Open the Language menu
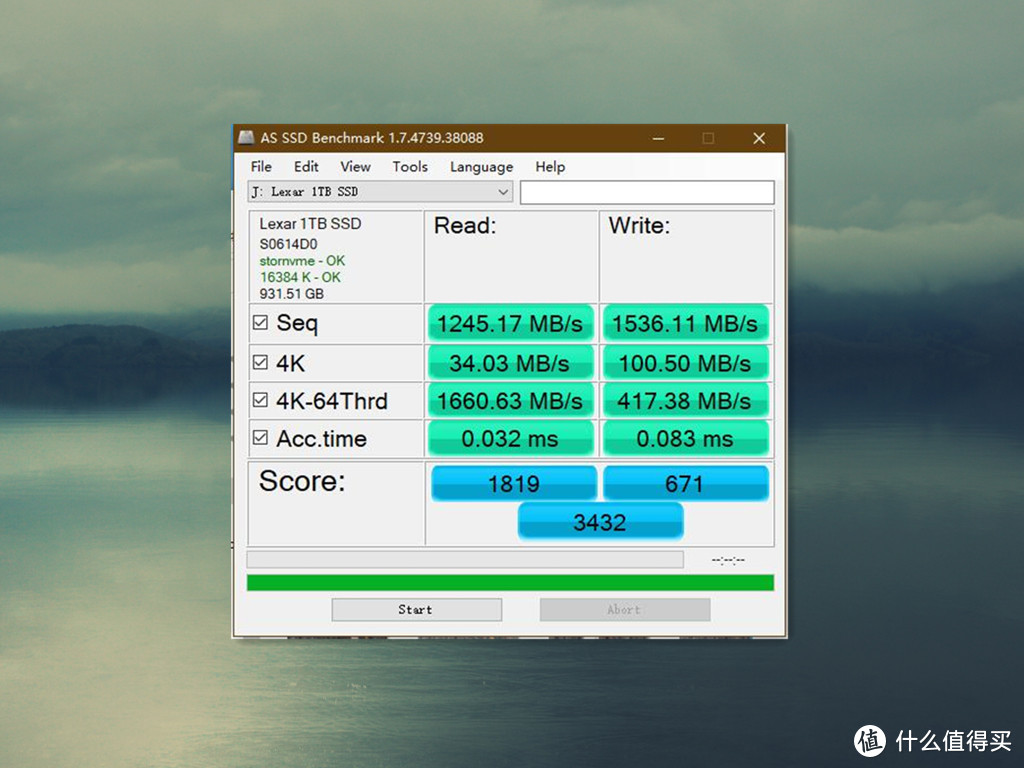Viewport: 1024px width, 768px height. 481,167
